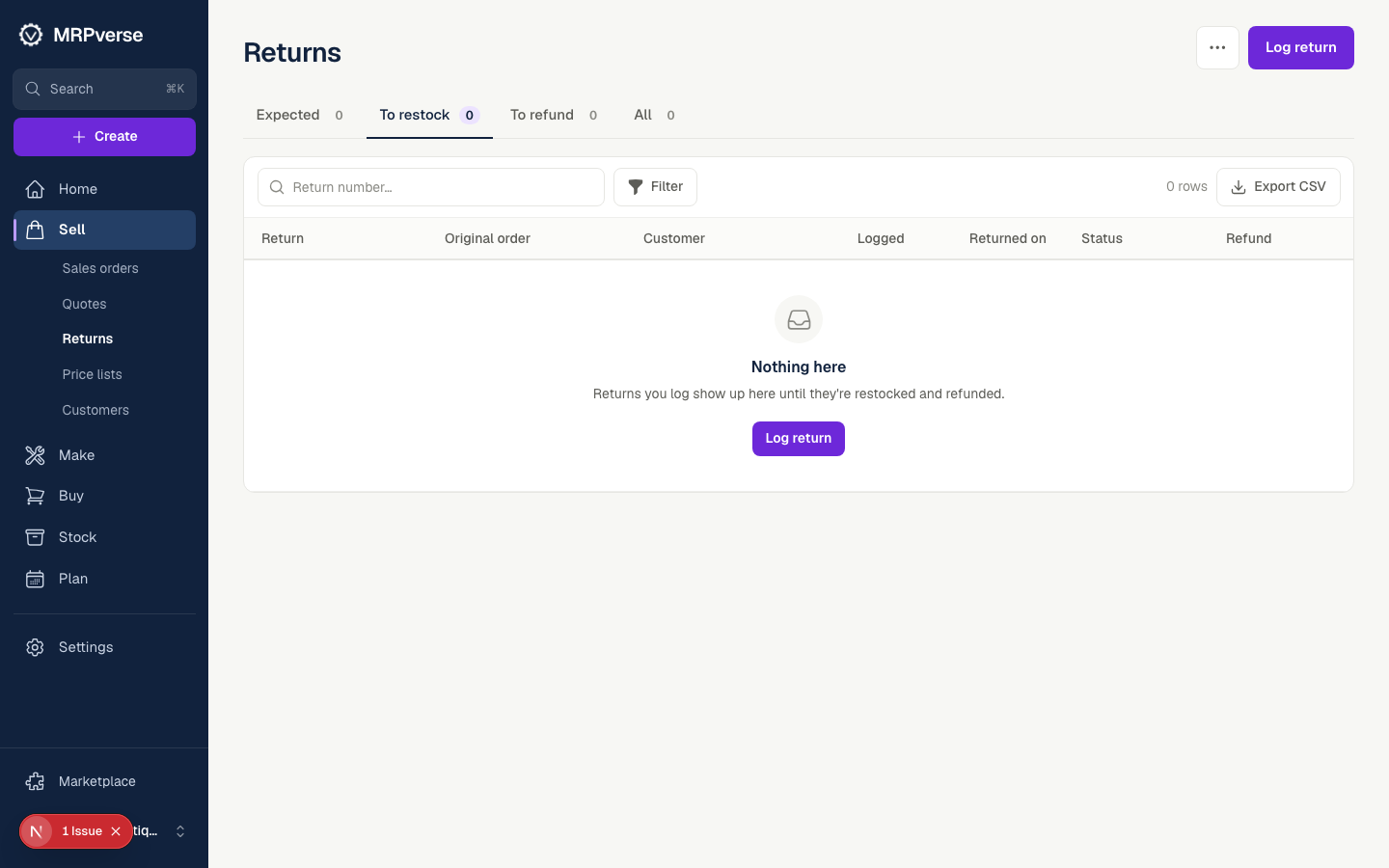Click the Create button in sidebar
Screen dimensions: 1389x868
(x=104, y=137)
